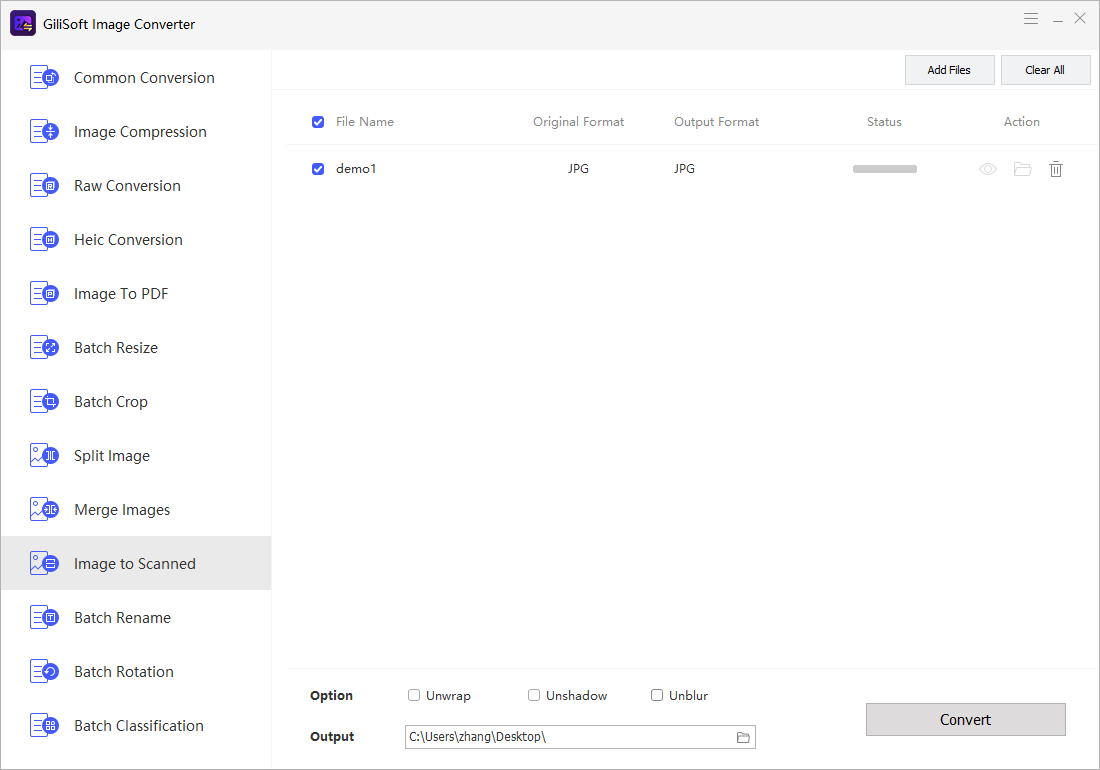The image size is (1100, 770).
Task: Select the demo1 file name
Action: pyautogui.click(x=356, y=169)
